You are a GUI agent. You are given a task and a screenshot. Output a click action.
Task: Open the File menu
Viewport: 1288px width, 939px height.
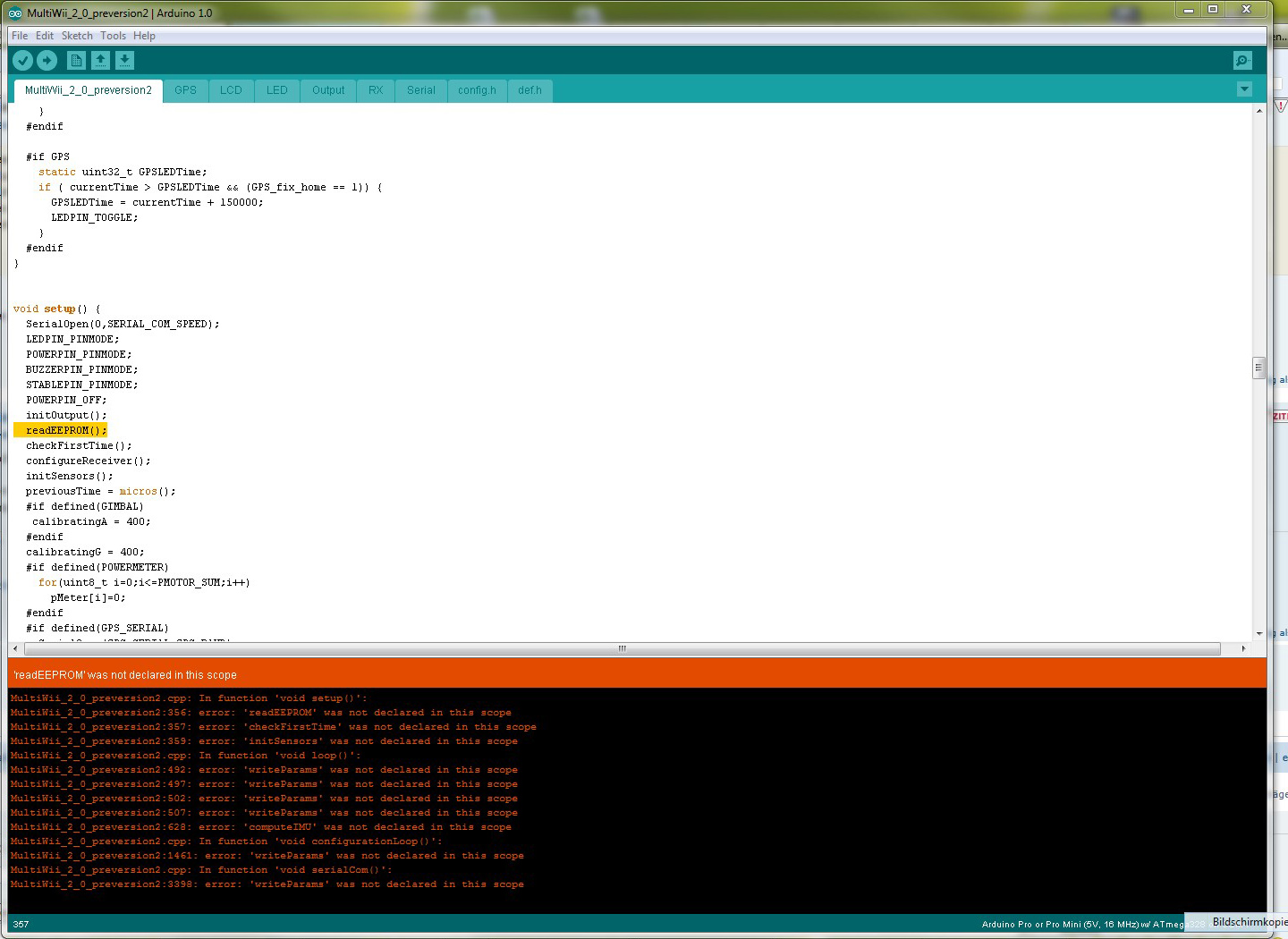[x=20, y=36]
